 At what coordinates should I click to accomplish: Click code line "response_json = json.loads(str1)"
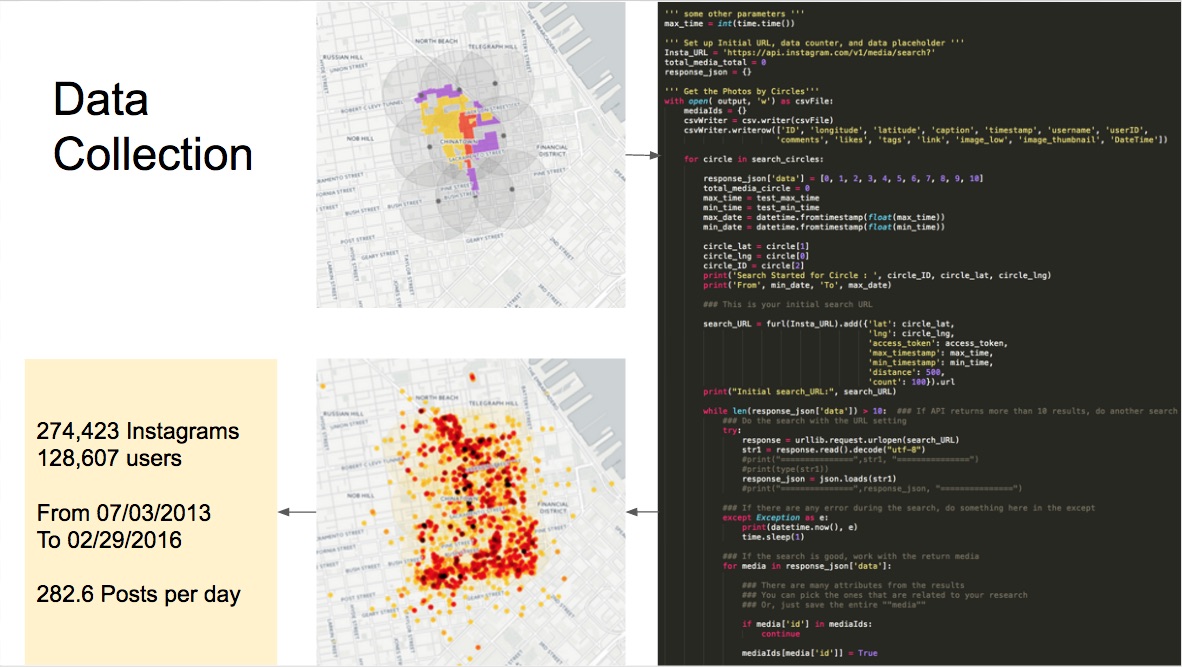click(819, 479)
